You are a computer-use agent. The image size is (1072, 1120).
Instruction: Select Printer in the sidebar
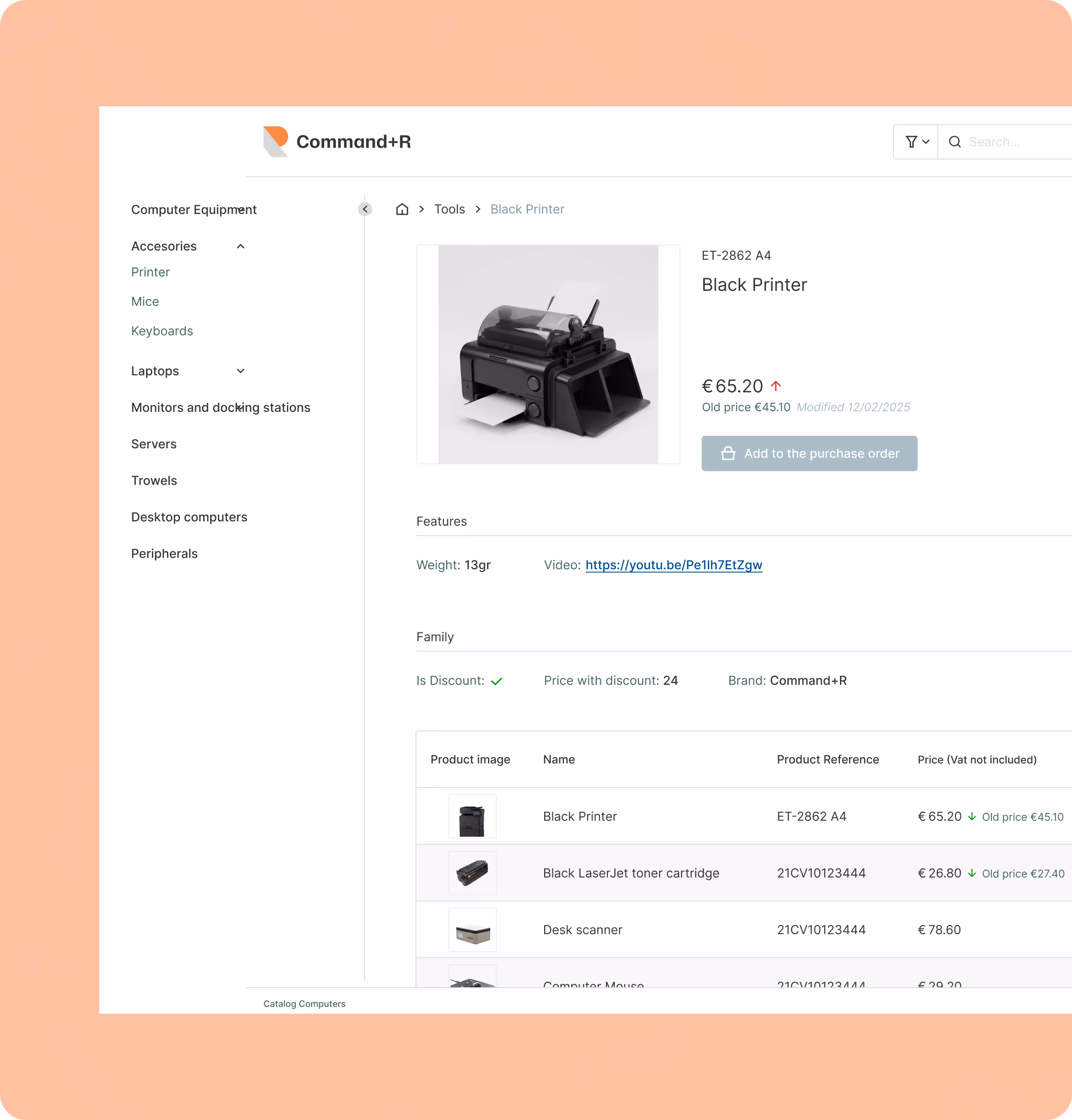[x=150, y=272]
